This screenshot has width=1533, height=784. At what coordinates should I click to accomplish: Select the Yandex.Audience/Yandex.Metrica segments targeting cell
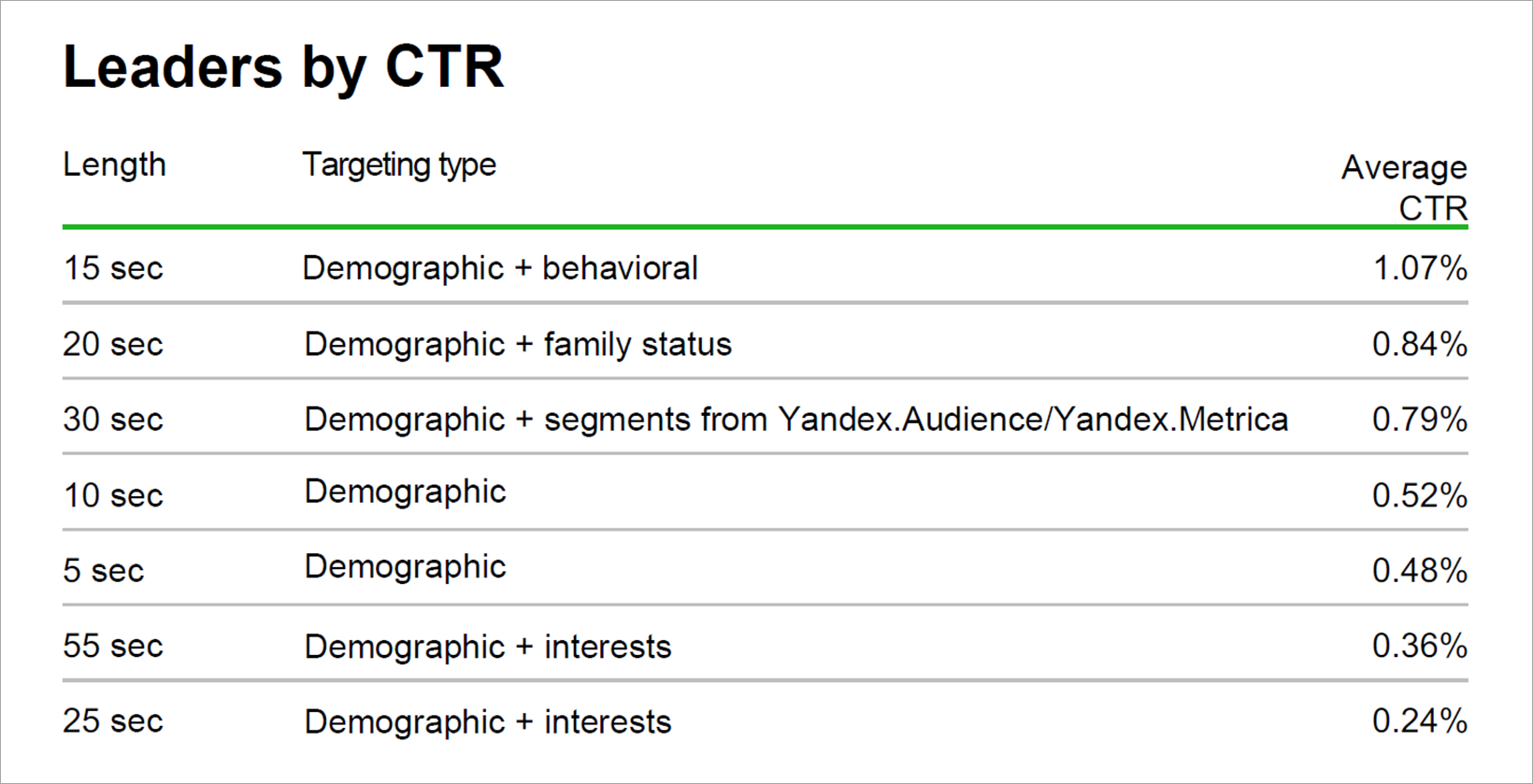pos(796,420)
